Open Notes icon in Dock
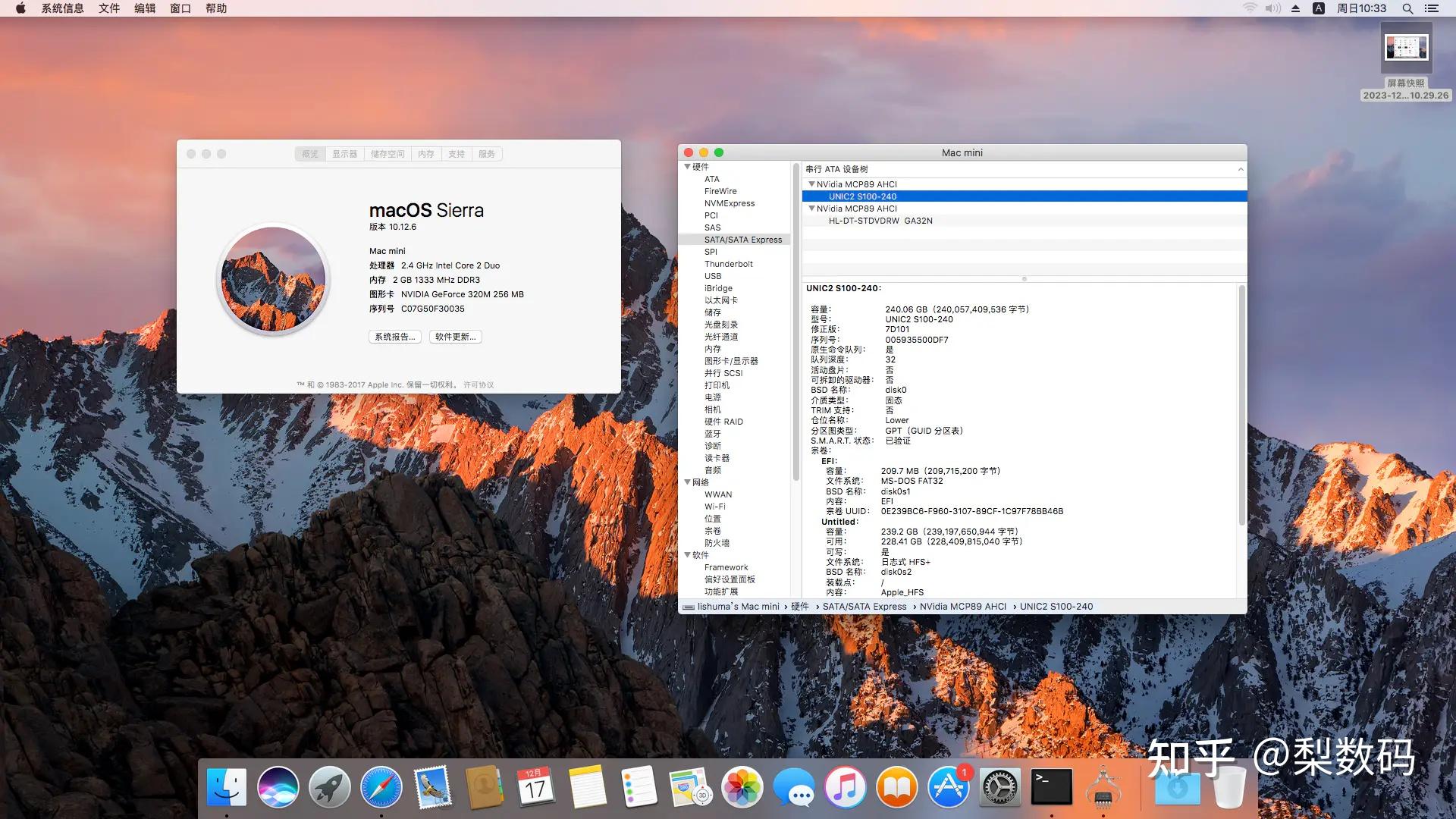The height and width of the screenshot is (819, 1456). 587,787
